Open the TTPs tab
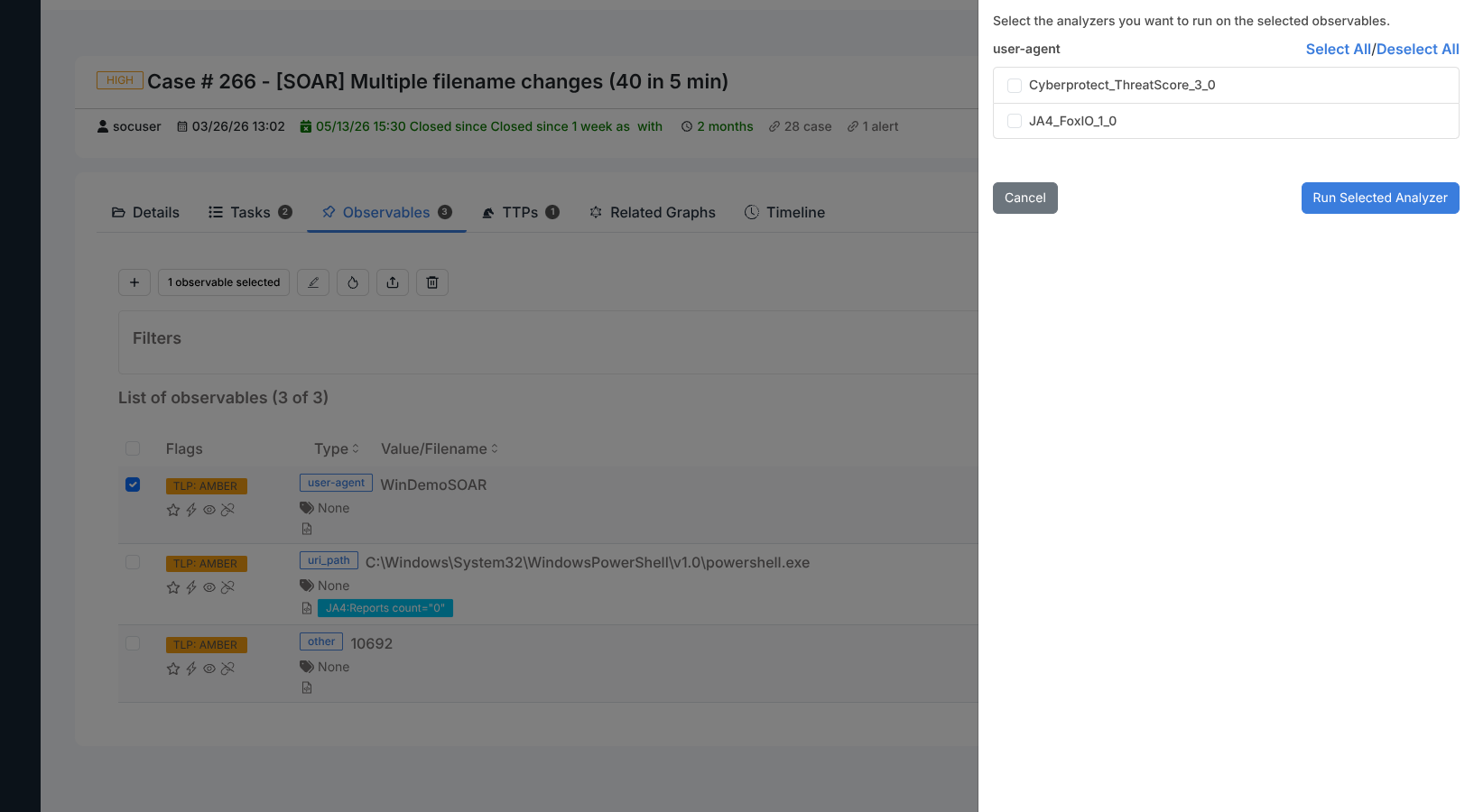The width and height of the screenshot is (1474, 812). point(520,213)
